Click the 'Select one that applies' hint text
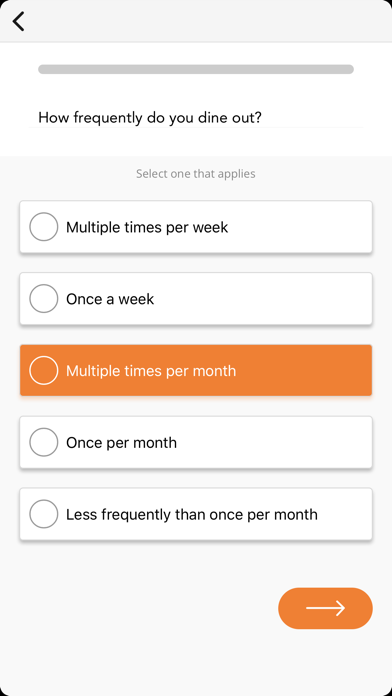The height and width of the screenshot is (696, 392). point(196,174)
